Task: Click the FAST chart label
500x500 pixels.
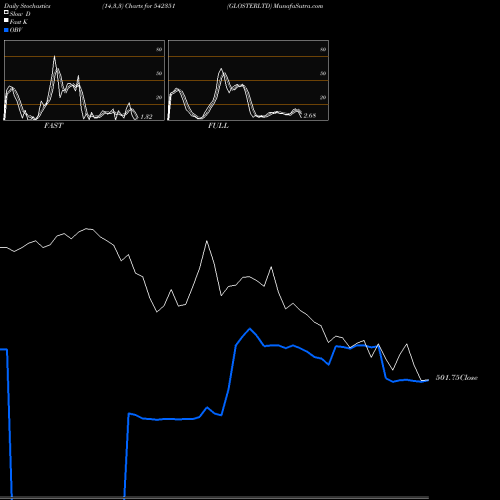Action: pos(53,126)
